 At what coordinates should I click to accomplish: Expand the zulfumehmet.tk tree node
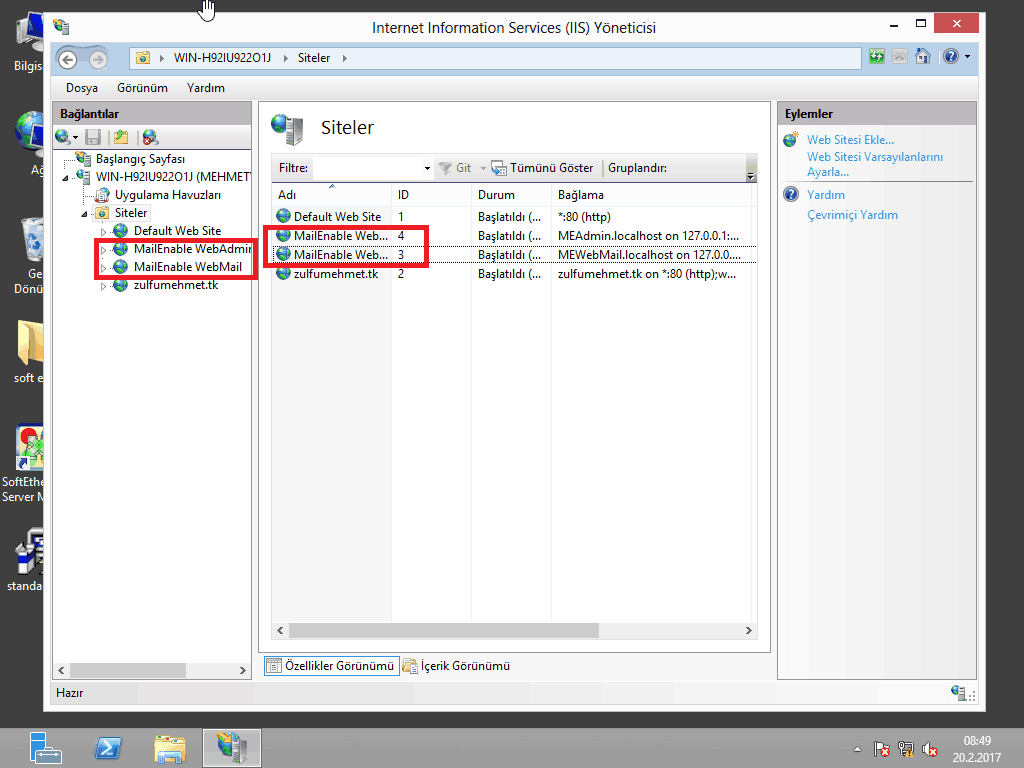pos(103,286)
